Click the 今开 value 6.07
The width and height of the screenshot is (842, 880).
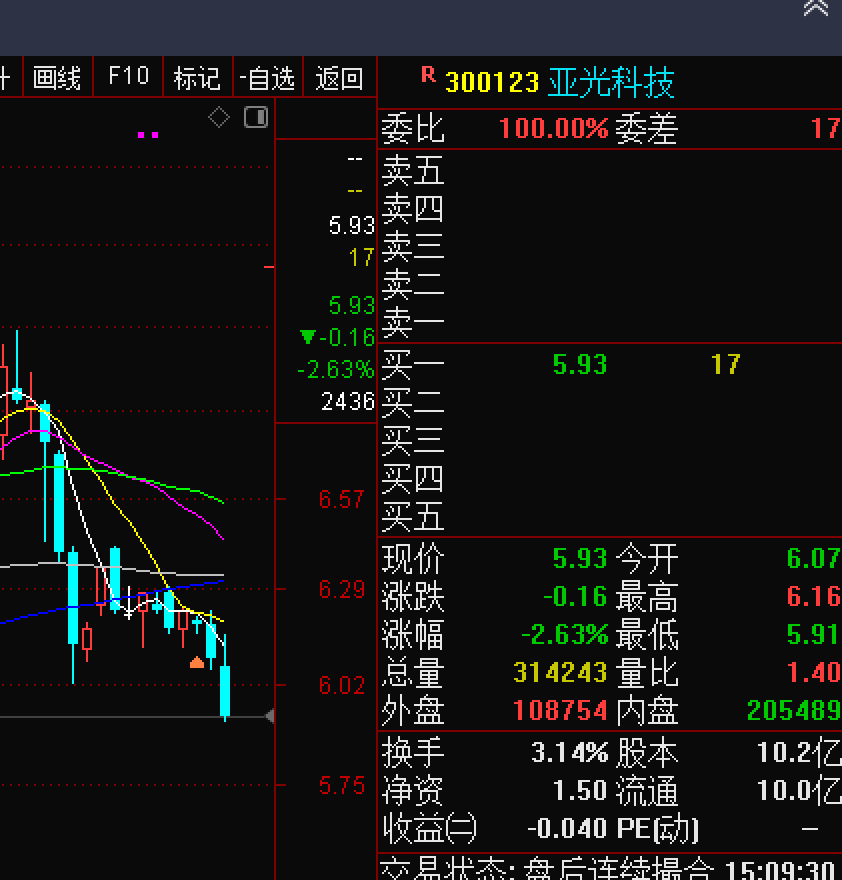coord(813,558)
